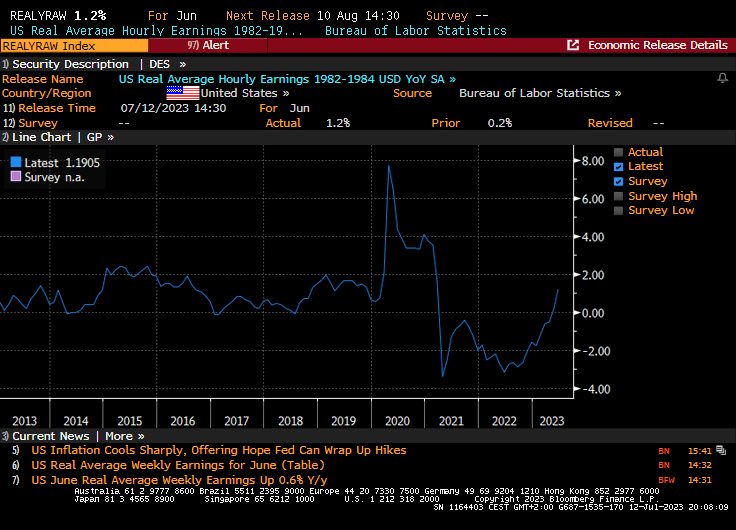Viewport: 736px width, 530px height.
Task: Follow the United States country chevron
Action: click(x=286, y=93)
